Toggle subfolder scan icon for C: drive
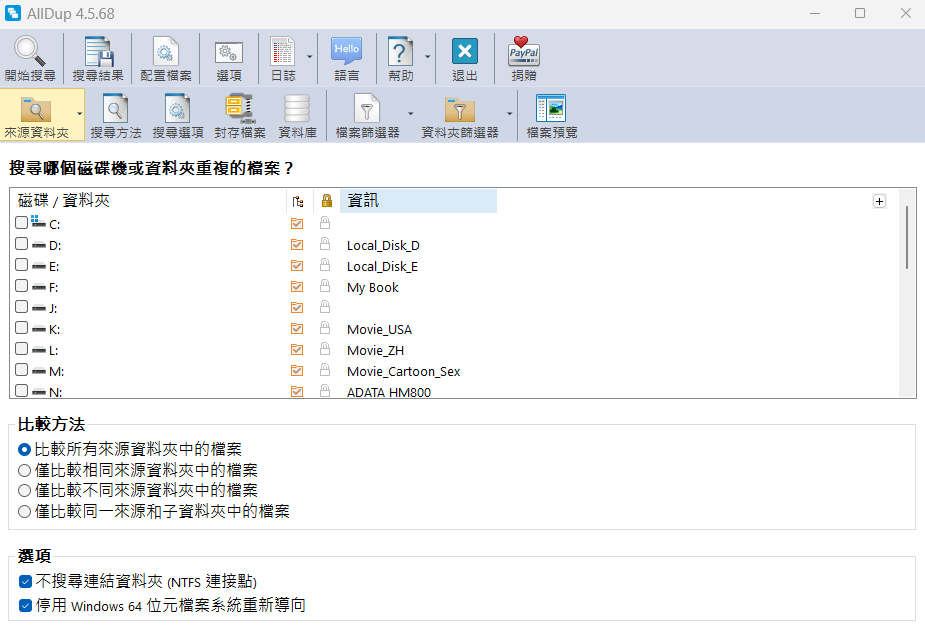 pos(297,224)
